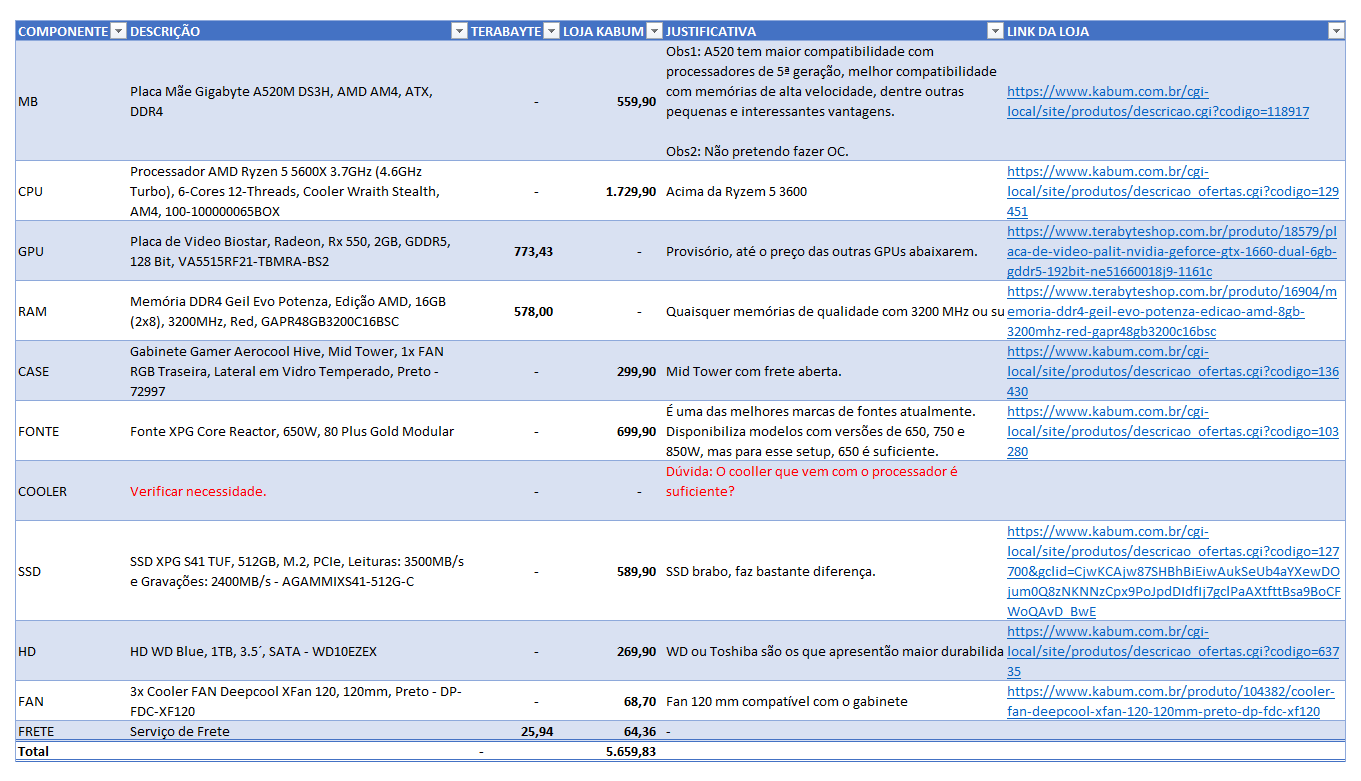Open the Kabum link for codigo=129451
1361x781 pixels.
1173,191
